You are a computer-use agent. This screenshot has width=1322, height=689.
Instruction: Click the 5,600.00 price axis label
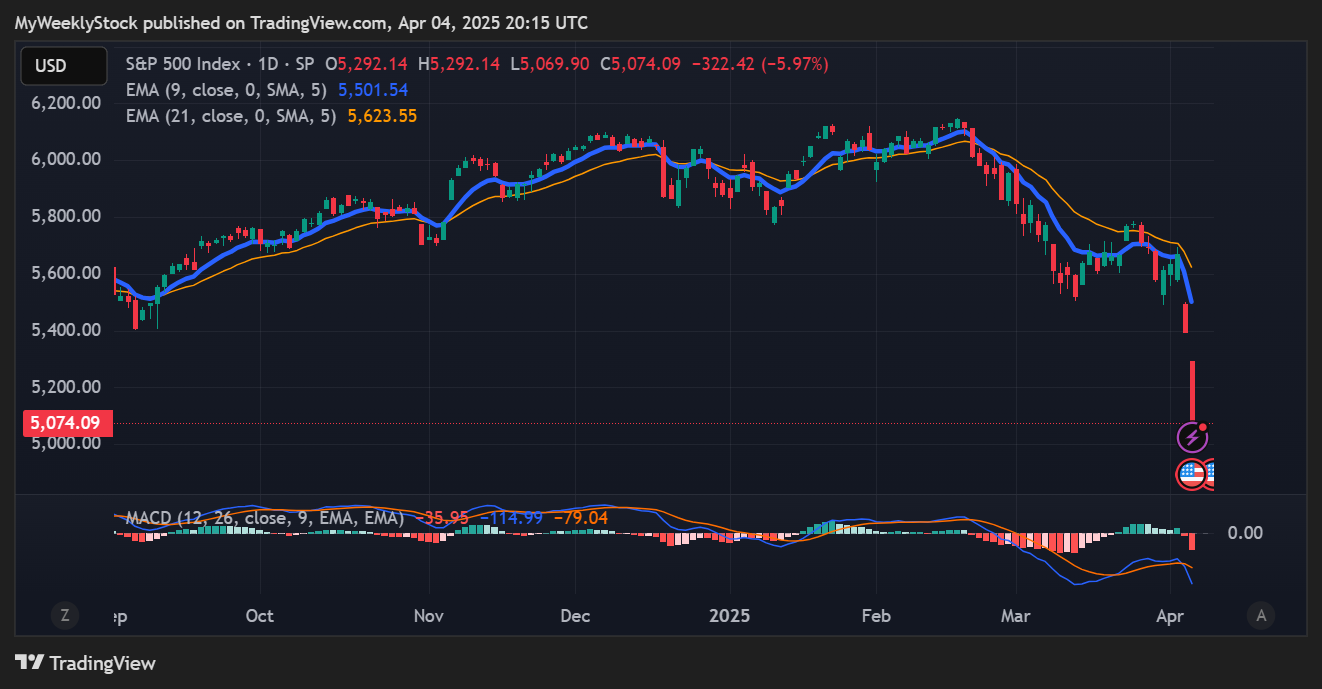[x=67, y=273]
